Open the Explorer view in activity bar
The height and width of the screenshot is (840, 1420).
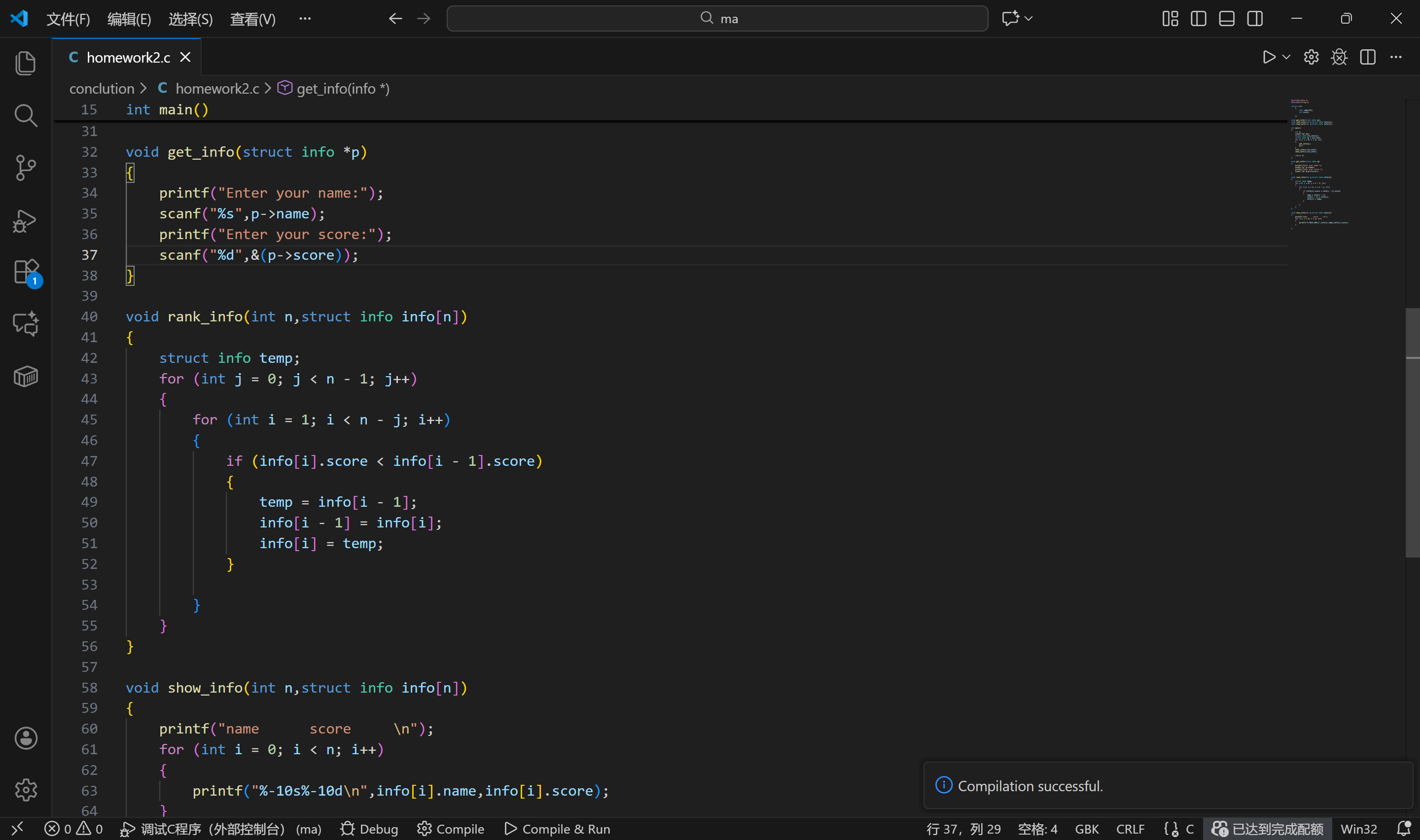(26, 62)
